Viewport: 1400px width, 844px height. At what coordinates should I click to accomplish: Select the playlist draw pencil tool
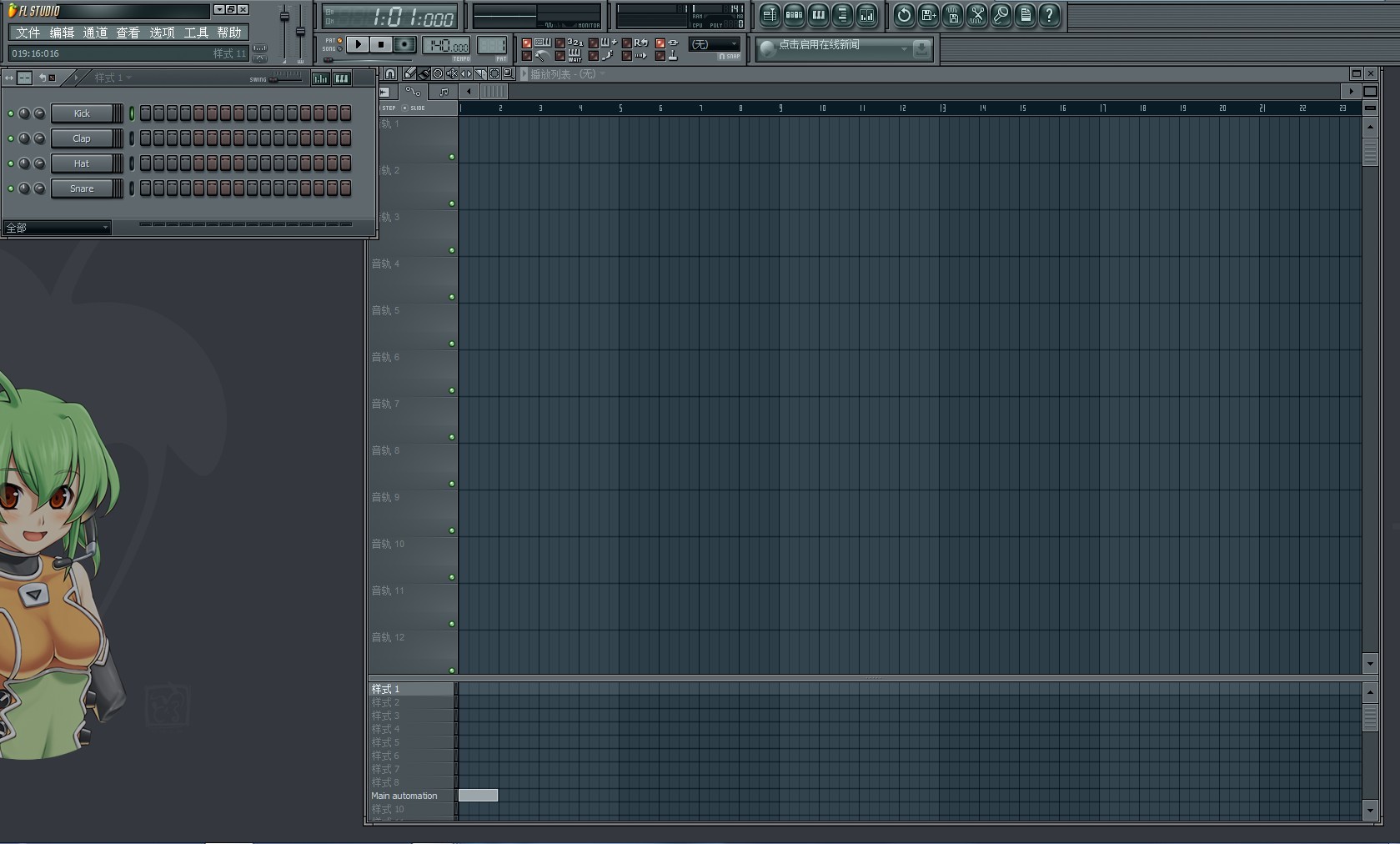pyautogui.click(x=409, y=73)
